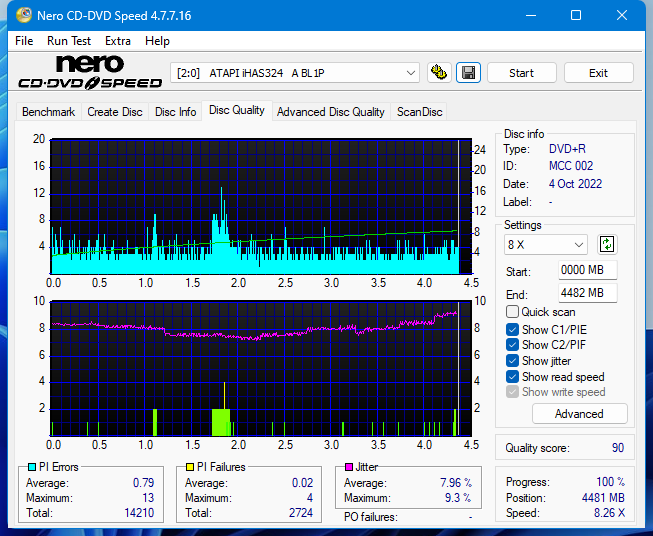
Task: Toggle Show jitter checkbox
Action: [x=512, y=361]
